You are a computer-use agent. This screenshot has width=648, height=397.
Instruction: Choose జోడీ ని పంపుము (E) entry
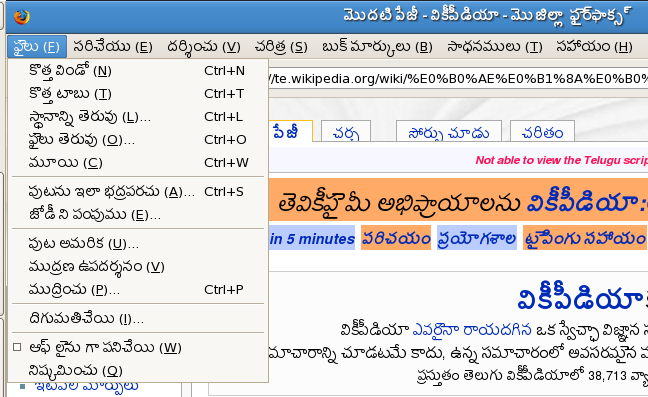[138, 214]
